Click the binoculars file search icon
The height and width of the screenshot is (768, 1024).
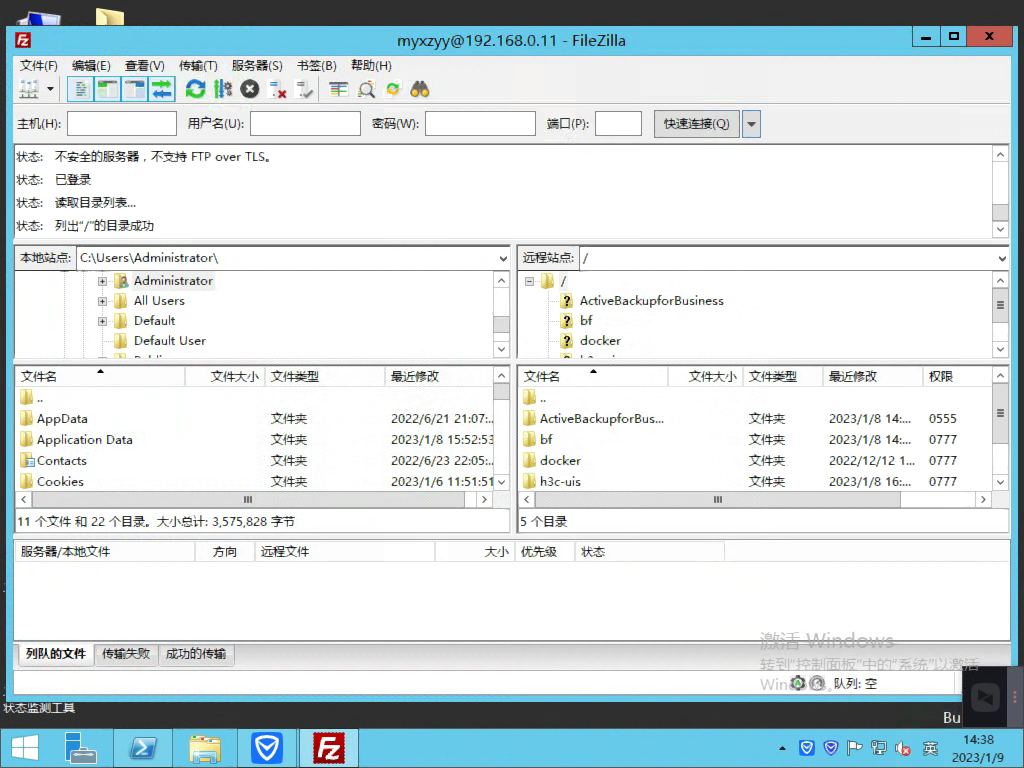click(420, 89)
